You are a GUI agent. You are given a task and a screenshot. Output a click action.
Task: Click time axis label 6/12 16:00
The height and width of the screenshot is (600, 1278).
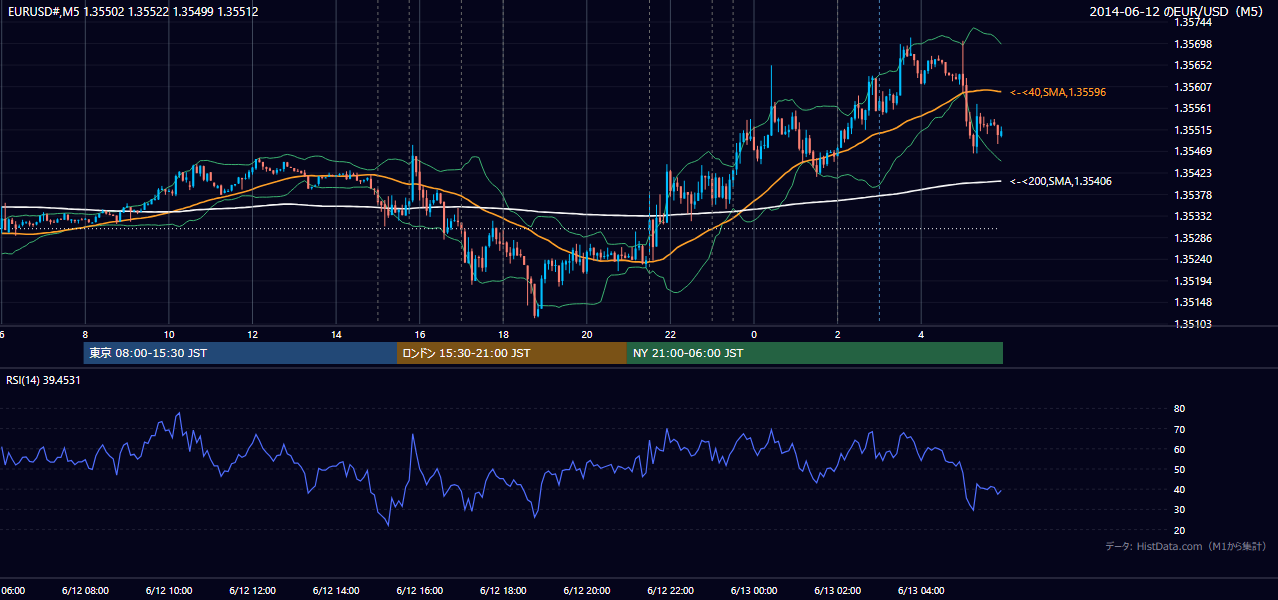coord(420,591)
